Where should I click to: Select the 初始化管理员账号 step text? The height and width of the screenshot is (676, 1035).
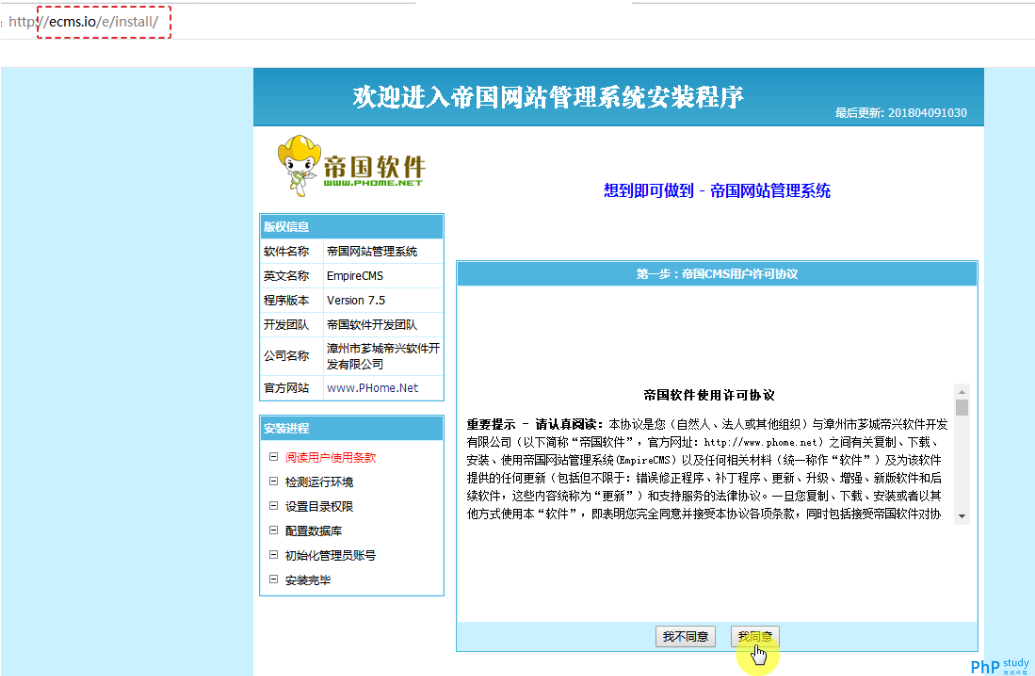pos(330,555)
